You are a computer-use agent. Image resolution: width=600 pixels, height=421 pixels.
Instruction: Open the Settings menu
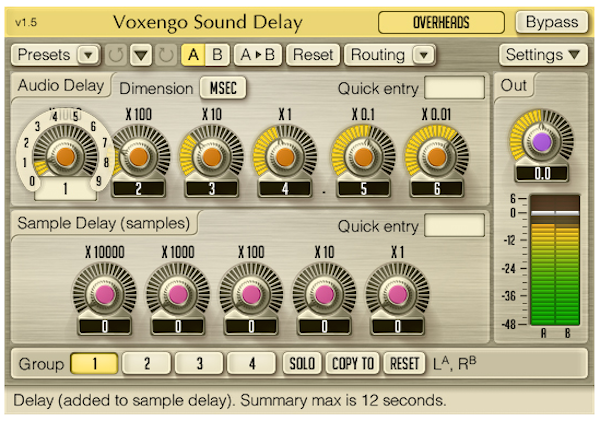(x=543, y=55)
